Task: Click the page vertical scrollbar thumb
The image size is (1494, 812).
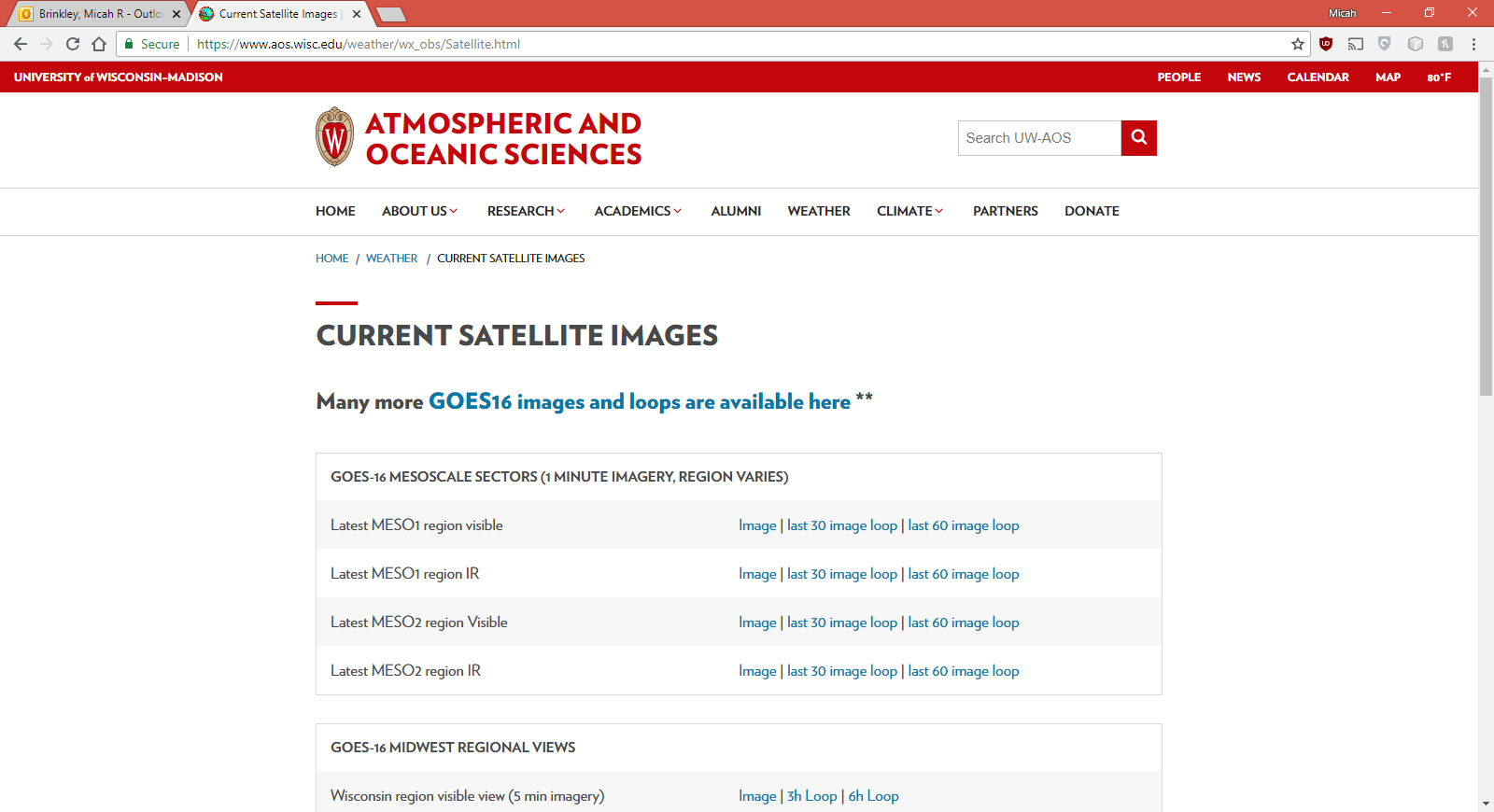Action: point(1486,236)
